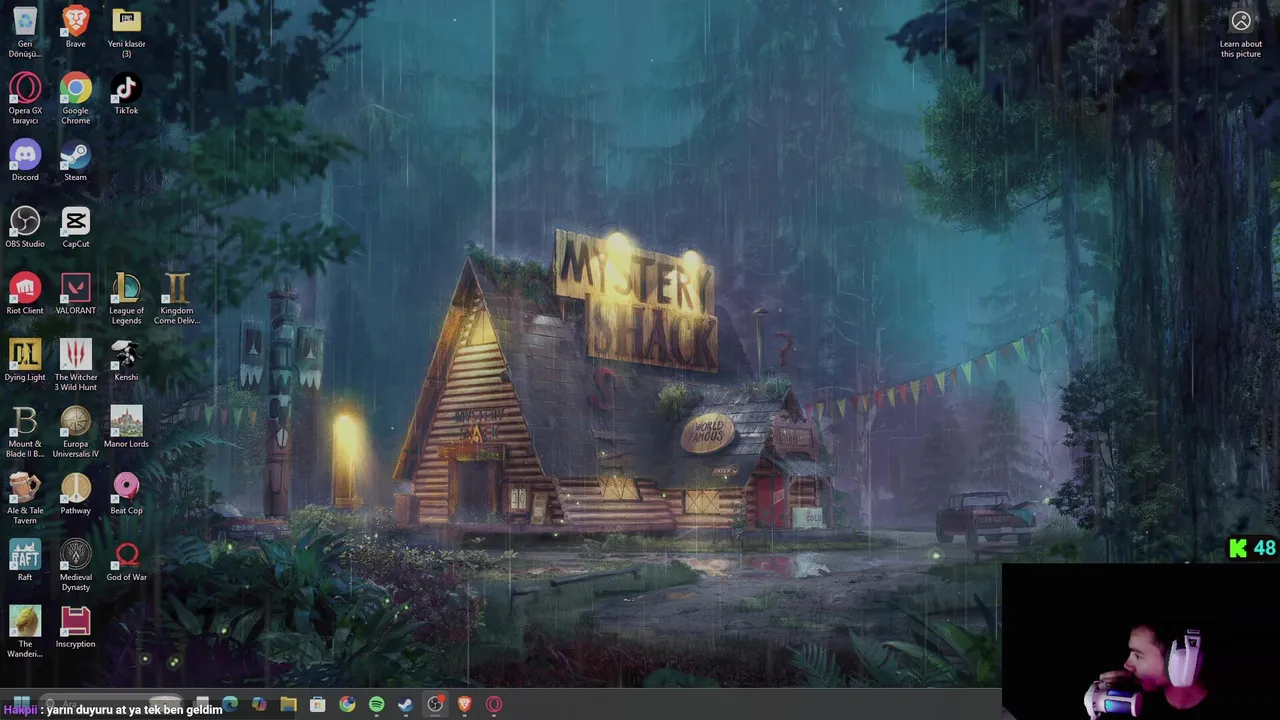
Task: Open the Google Chrome desktop shortcut
Action: click(x=75, y=97)
